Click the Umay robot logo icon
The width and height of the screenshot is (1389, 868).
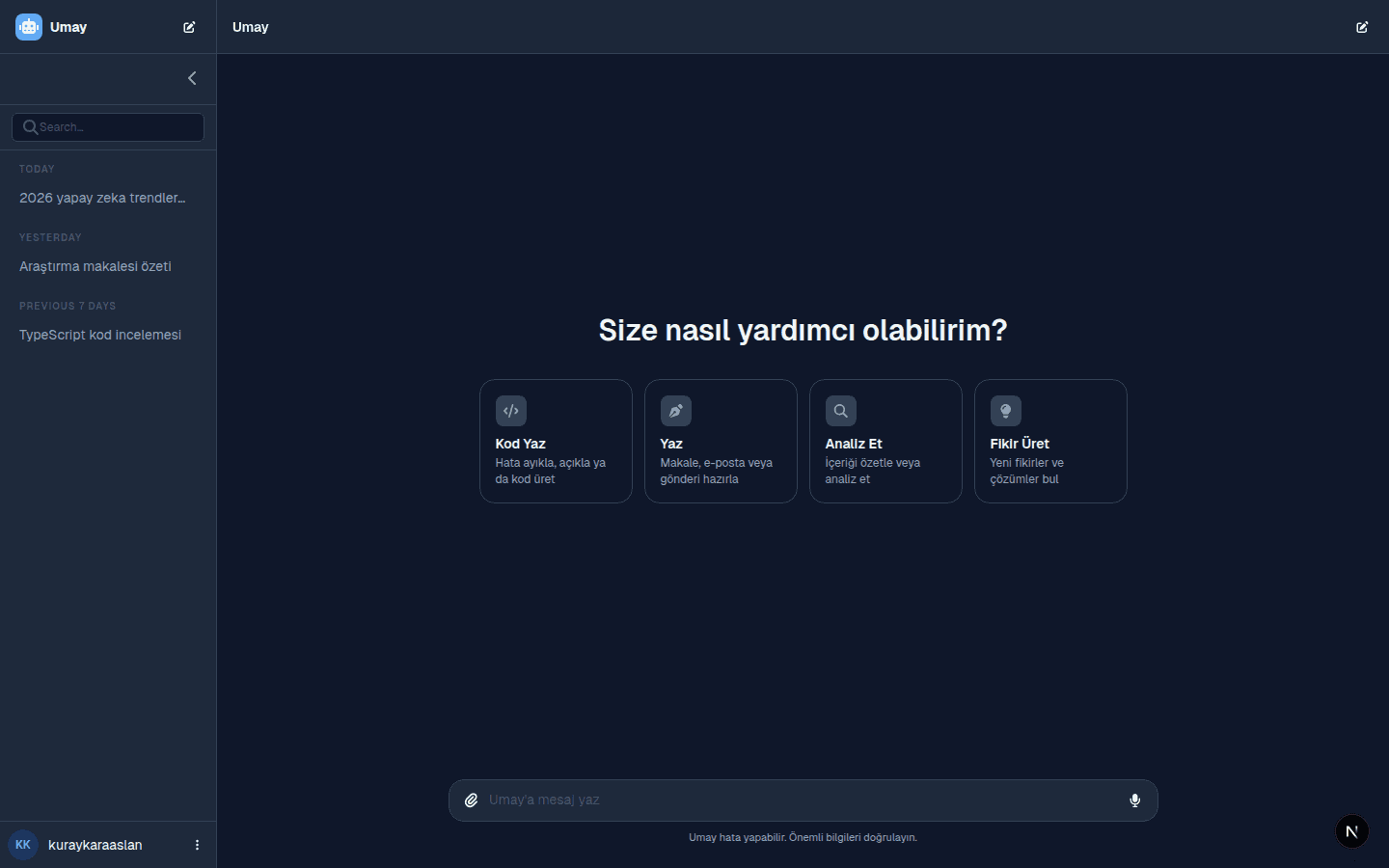[x=29, y=27]
